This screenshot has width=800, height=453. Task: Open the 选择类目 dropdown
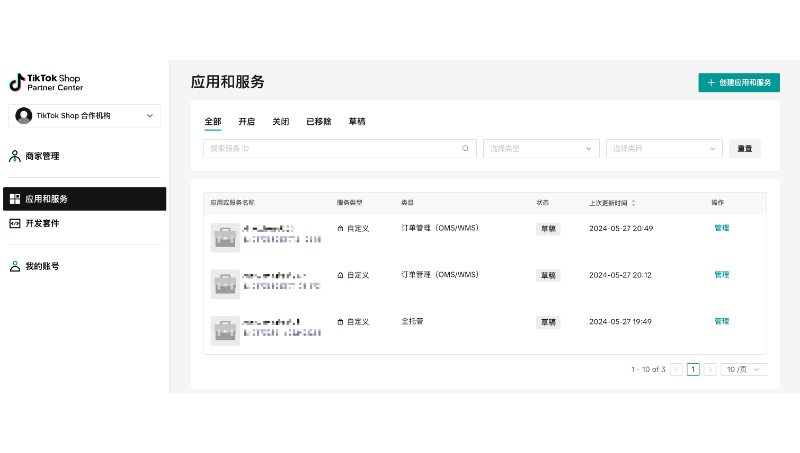tap(664, 148)
